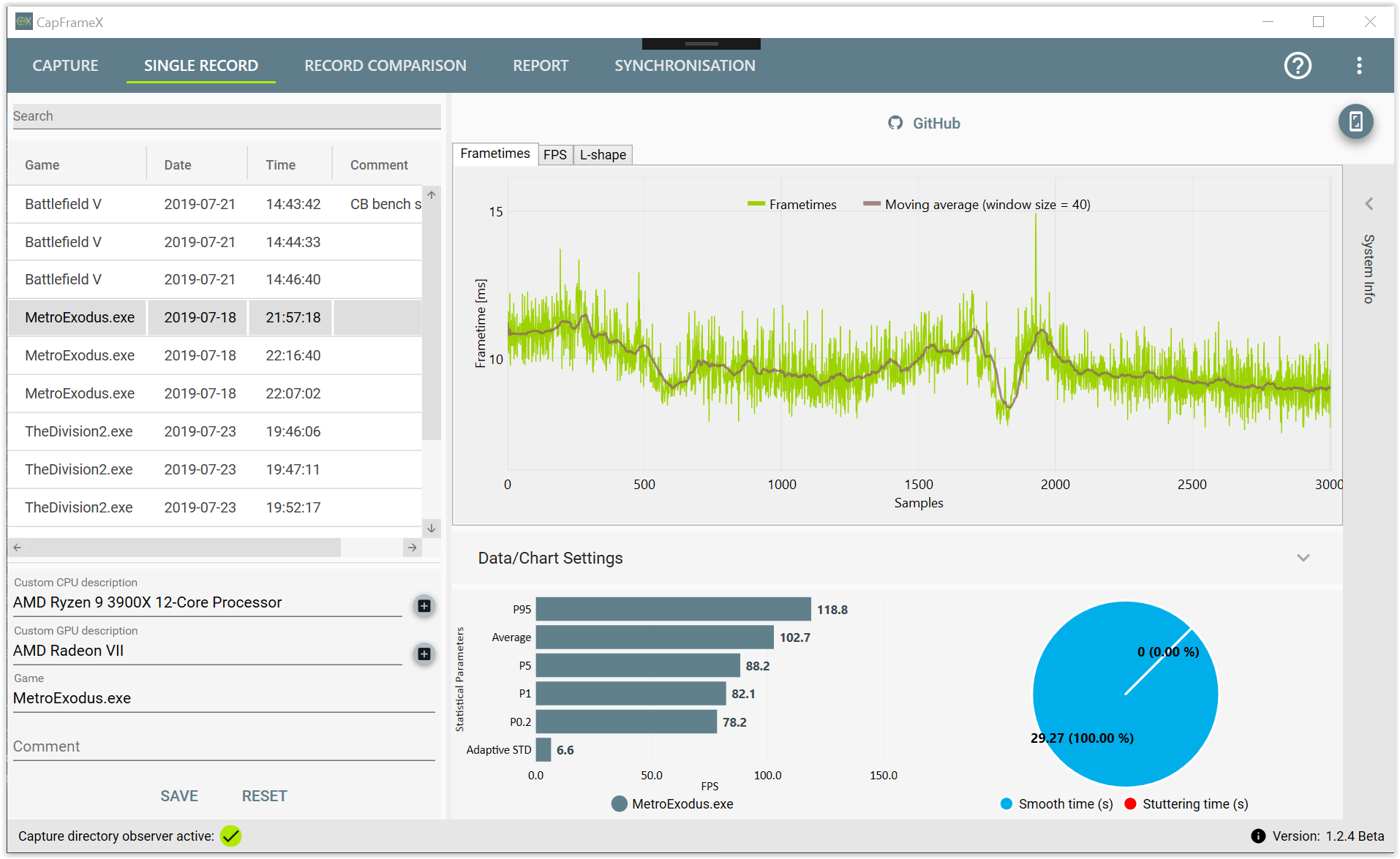Click the SAVE button

(179, 796)
